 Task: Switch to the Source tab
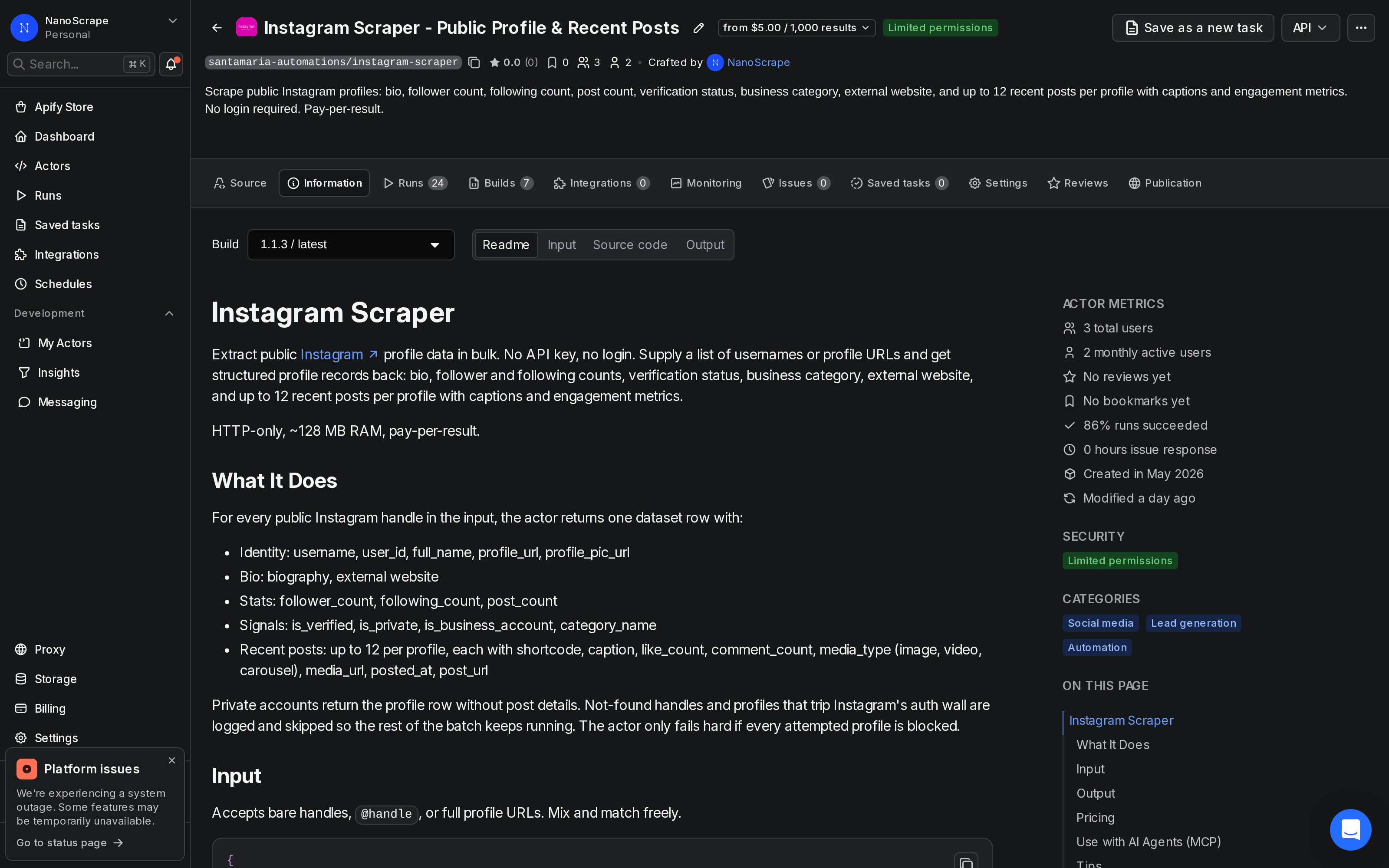point(240,183)
